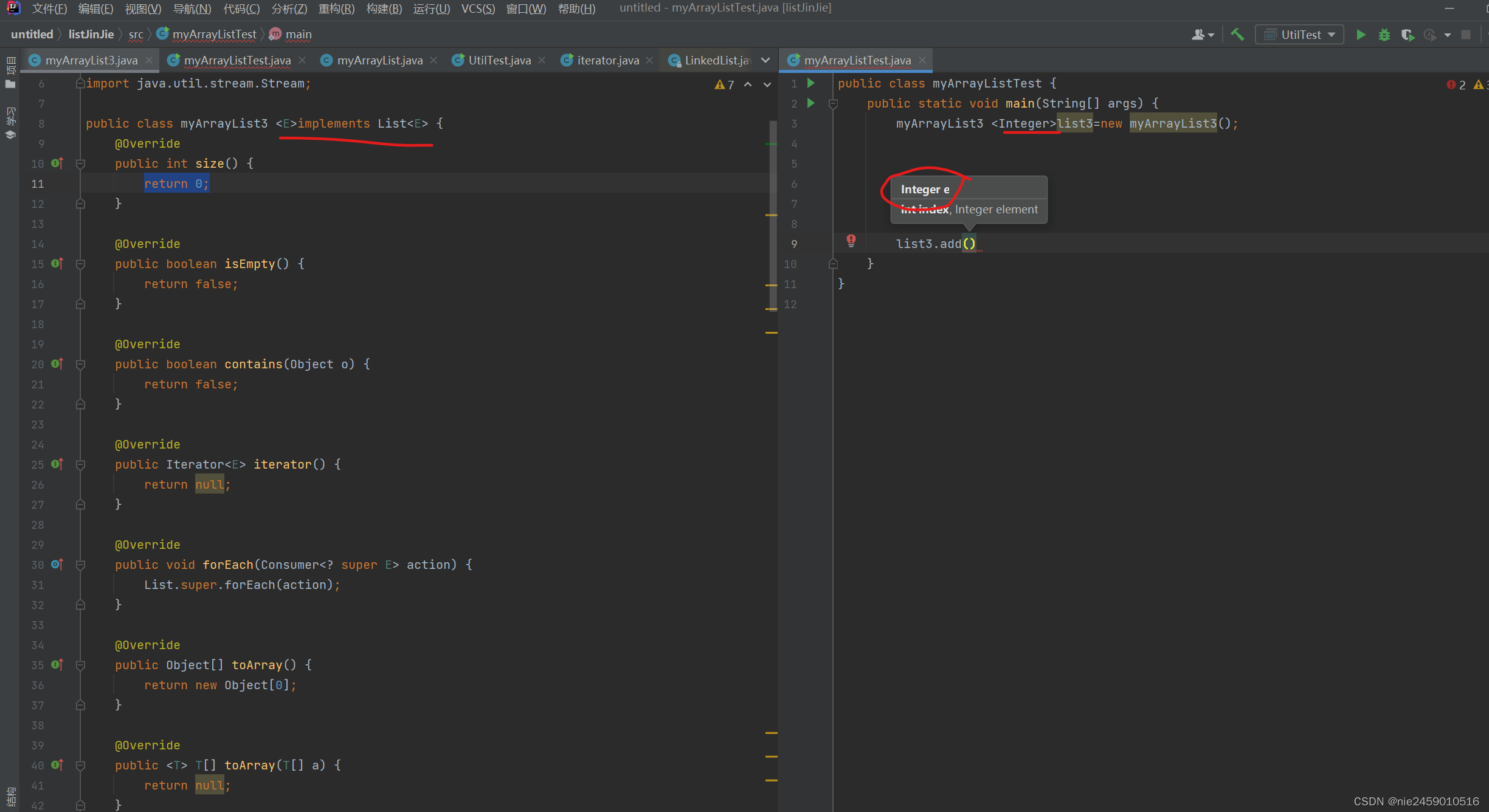Click the red error bulb on line 9
The width and height of the screenshot is (1489, 812).
(851, 241)
